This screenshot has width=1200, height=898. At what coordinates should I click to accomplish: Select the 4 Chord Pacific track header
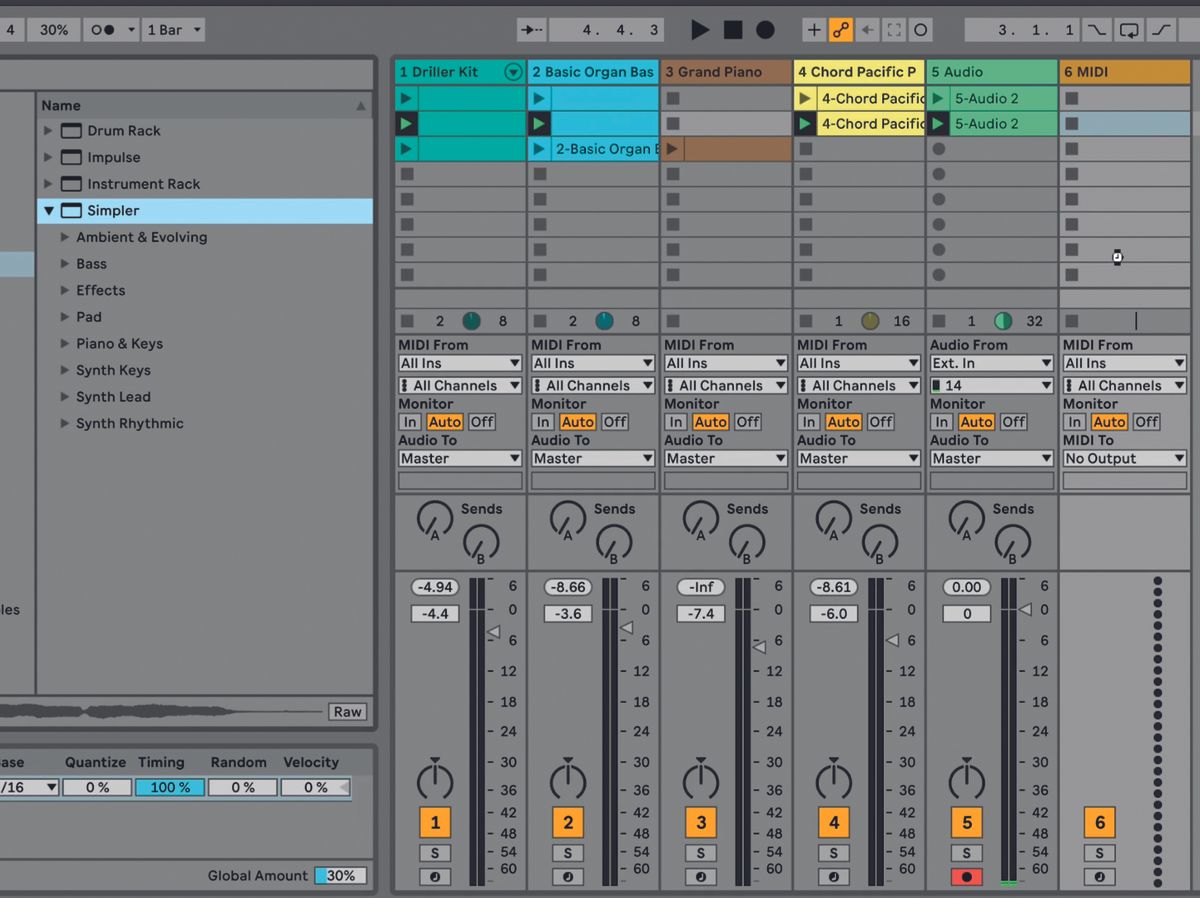859,72
